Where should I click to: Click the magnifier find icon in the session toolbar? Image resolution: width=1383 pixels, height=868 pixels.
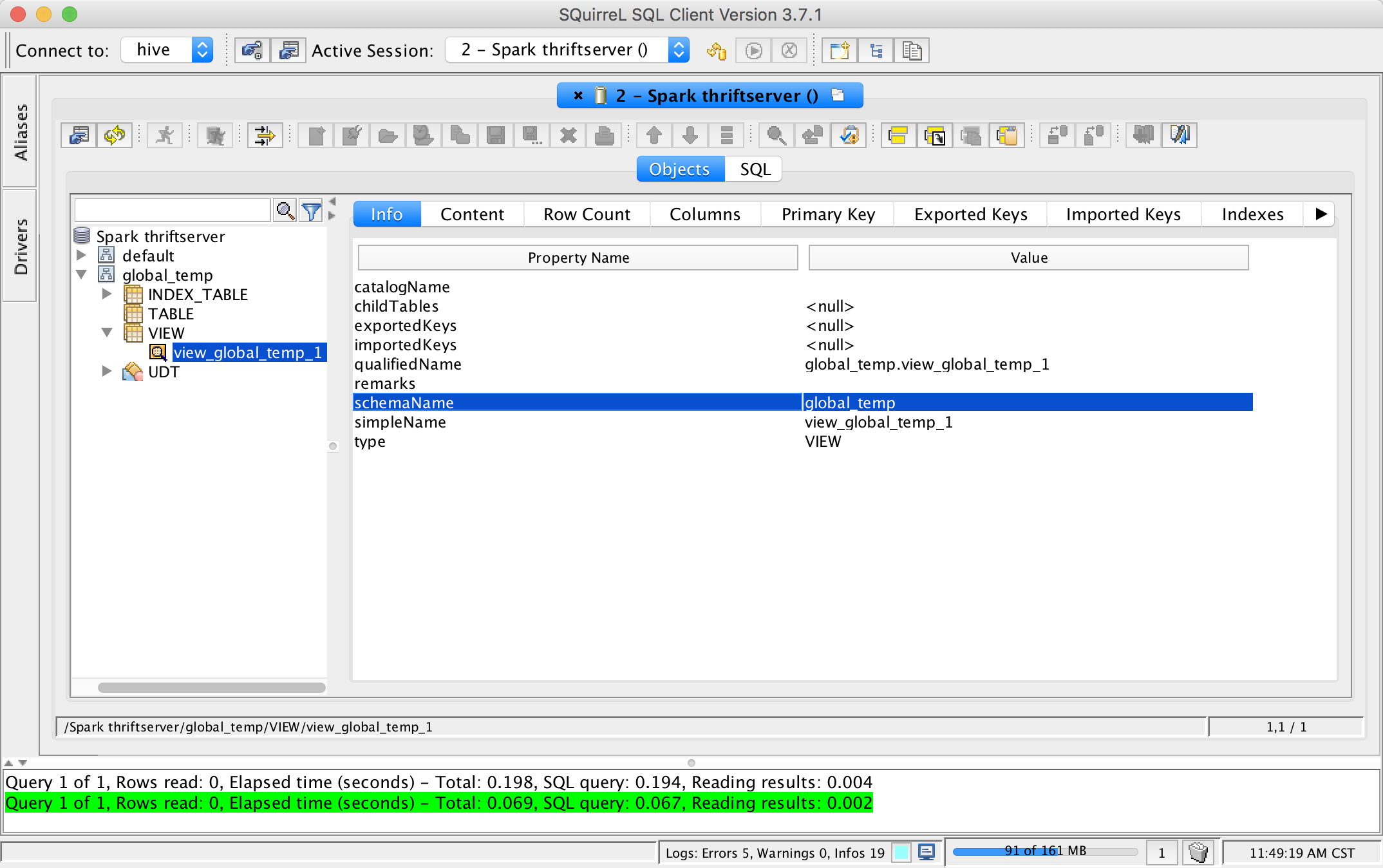pyautogui.click(x=776, y=135)
